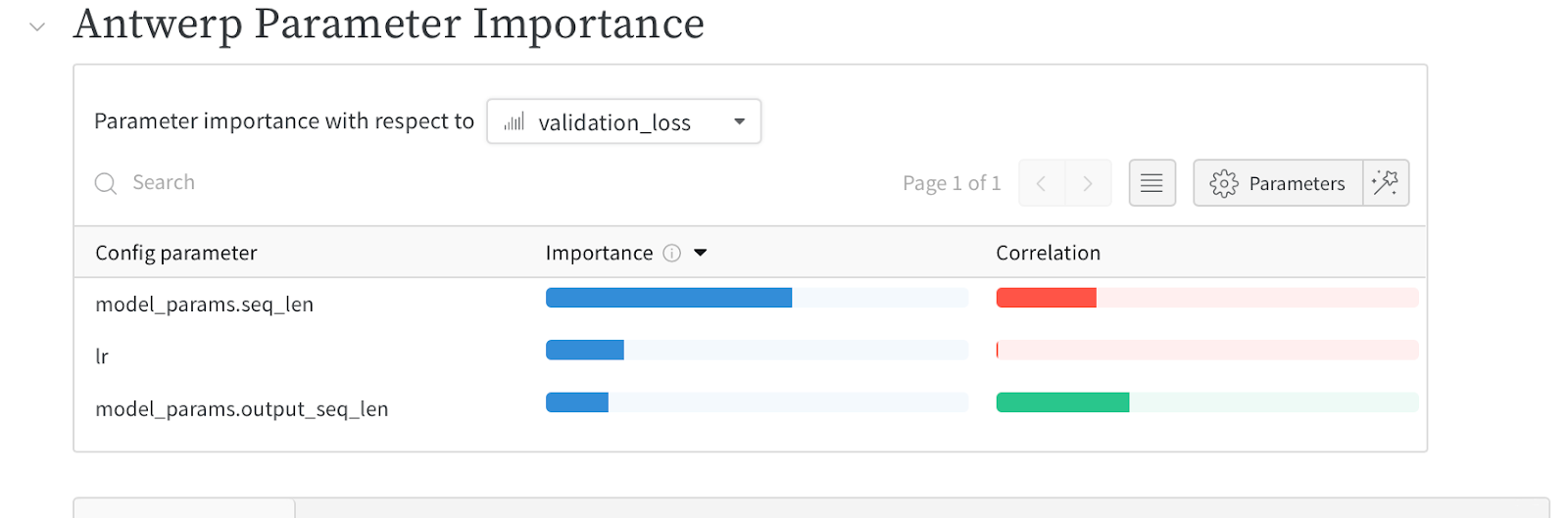This screenshot has height=518, width=1568.
Task: Click the Importance info icon
Action: 671,254
